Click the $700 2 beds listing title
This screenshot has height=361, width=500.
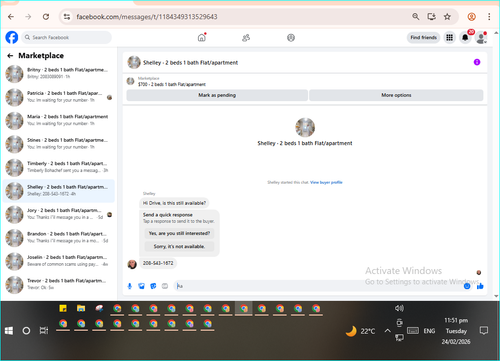172,84
